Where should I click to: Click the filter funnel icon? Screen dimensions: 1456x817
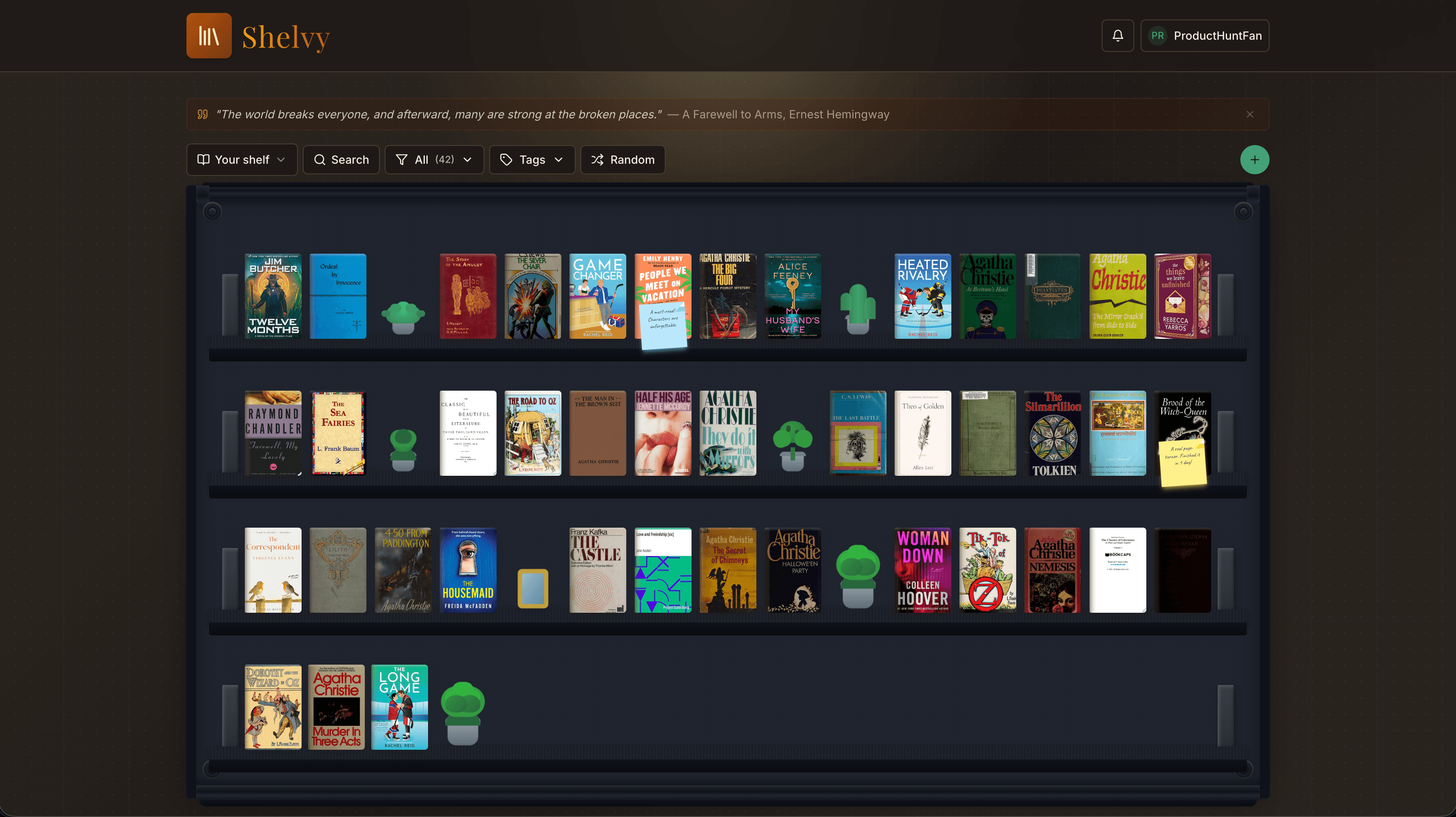tap(401, 159)
